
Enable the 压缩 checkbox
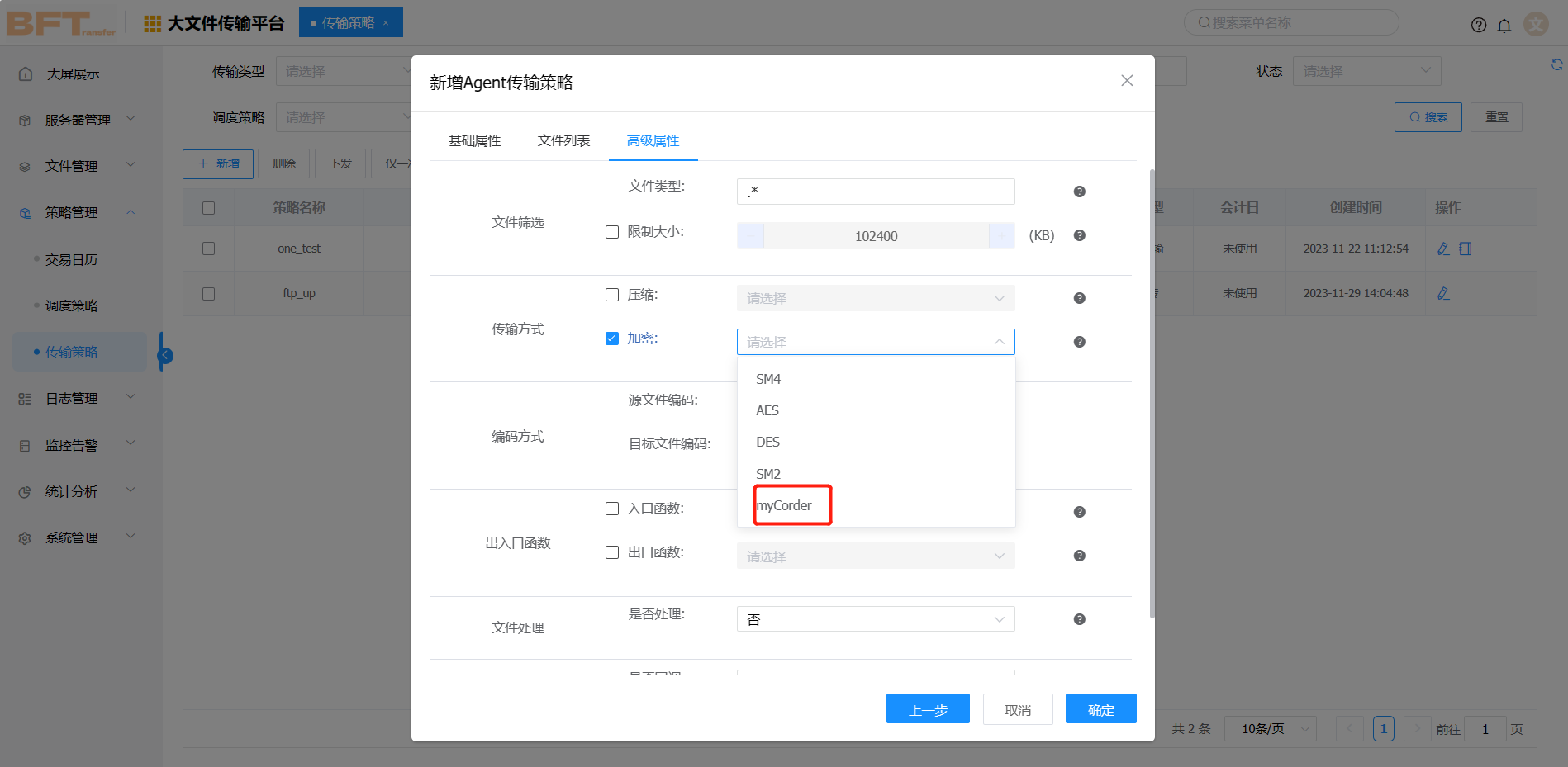(612, 295)
